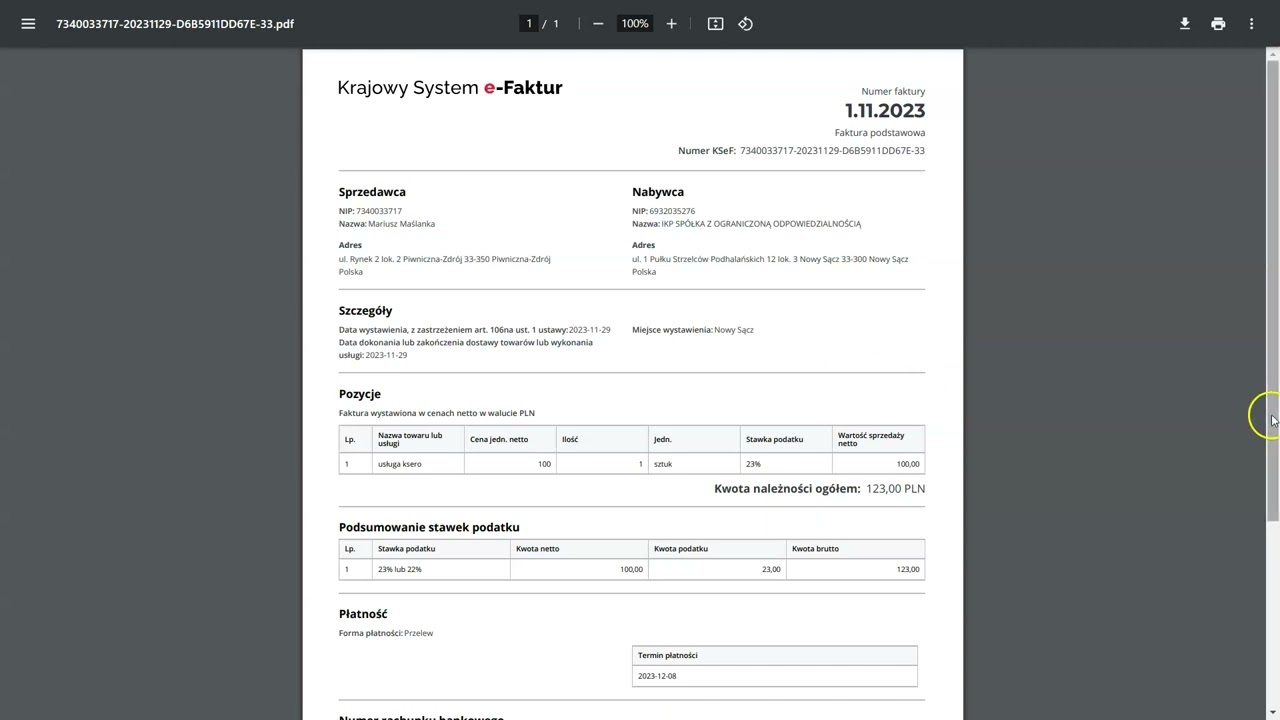1280x720 pixels.
Task: Download the PDF file
Action: [x=1184, y=24]
